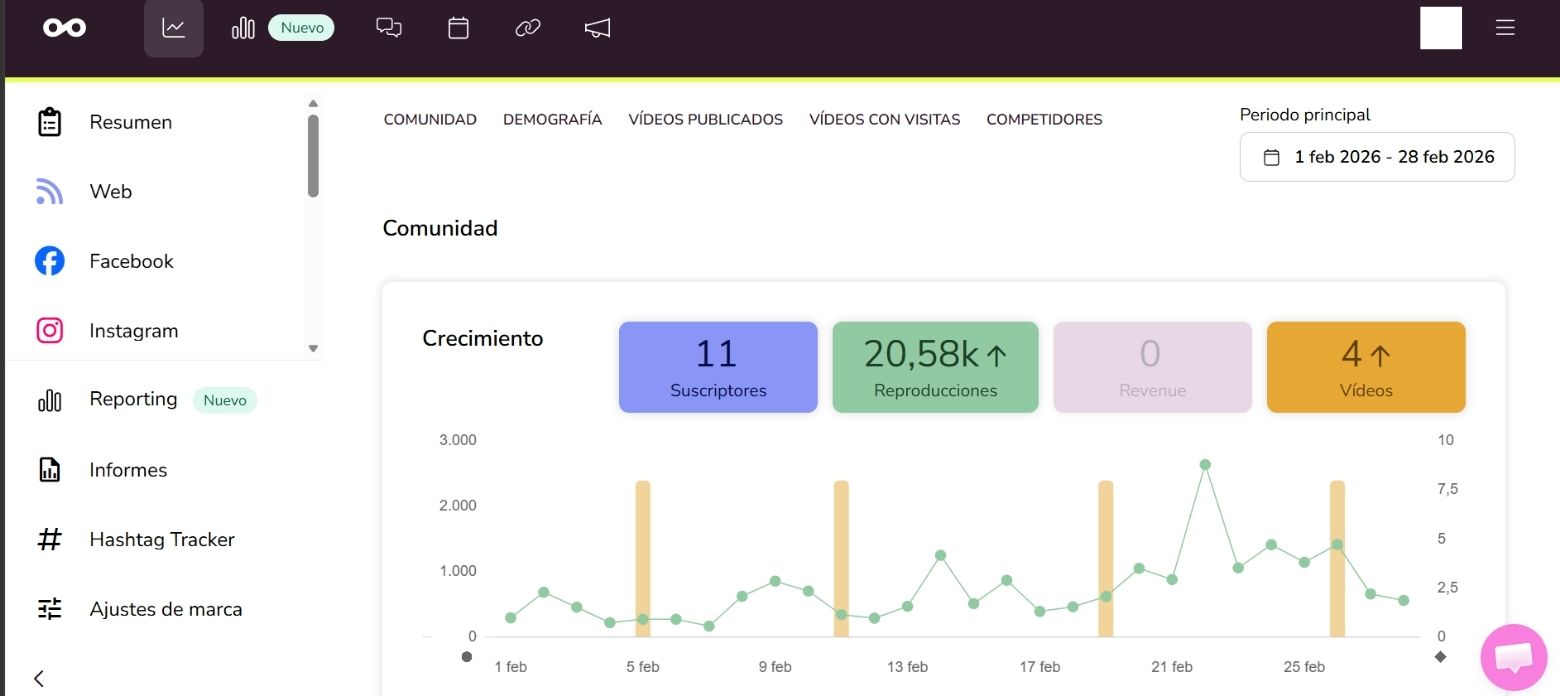Click the Instagram logo icon
The width and height of the screenshot is (1560, 696).
click(49, 330)
